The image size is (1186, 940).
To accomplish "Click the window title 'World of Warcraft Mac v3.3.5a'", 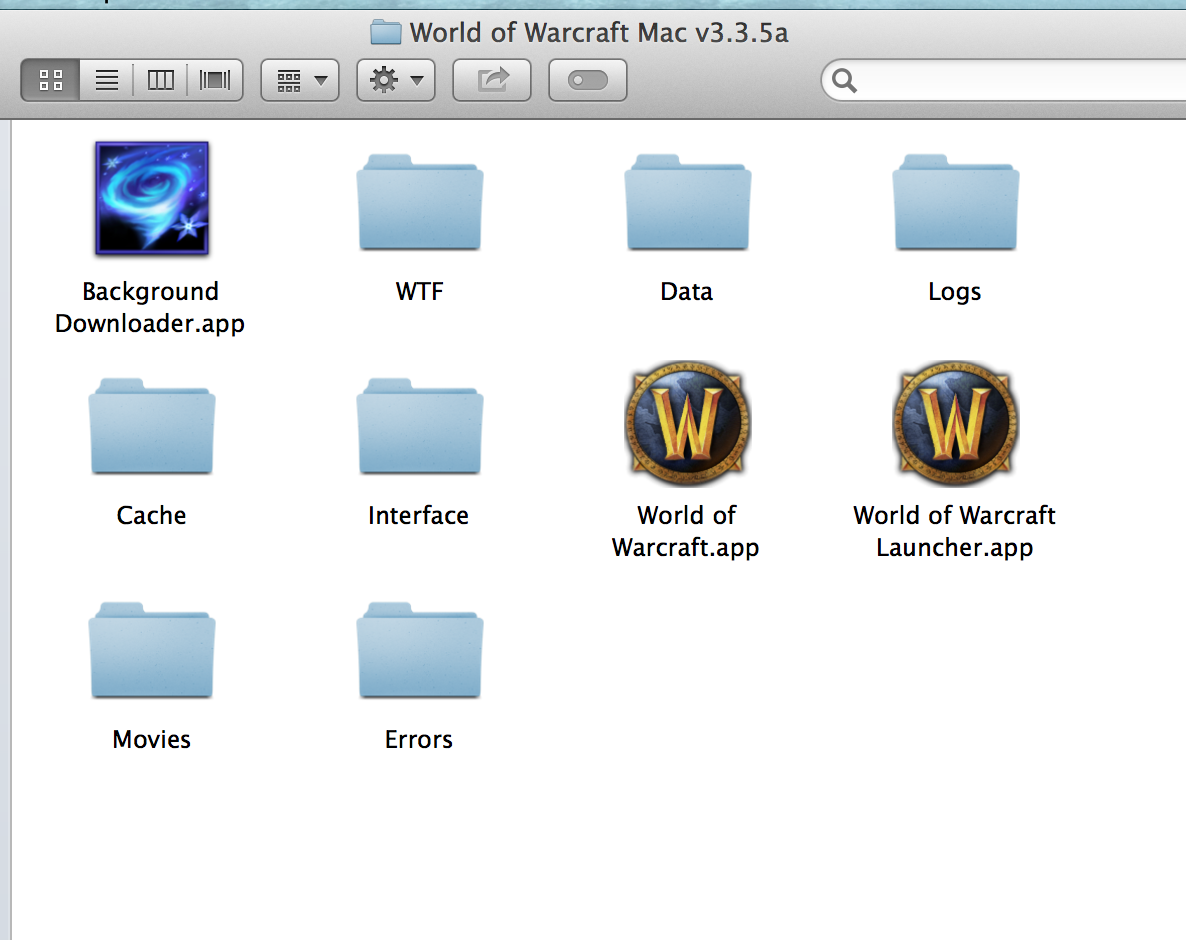I will 599,33.
